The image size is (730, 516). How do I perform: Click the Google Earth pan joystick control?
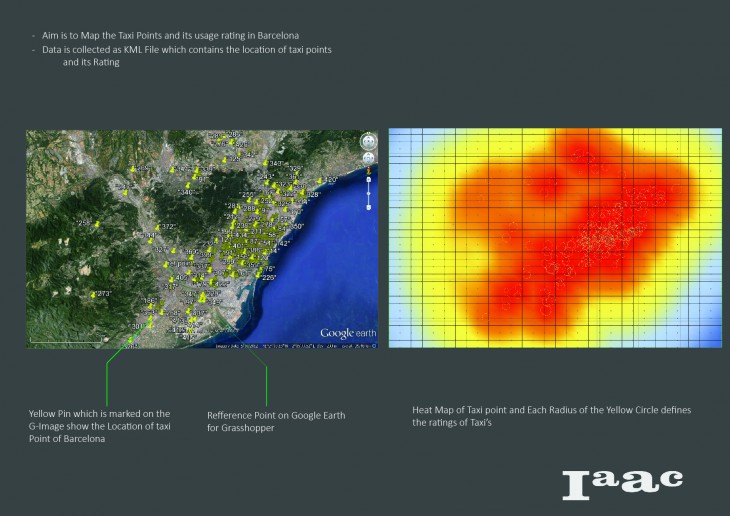click(368, 157)
